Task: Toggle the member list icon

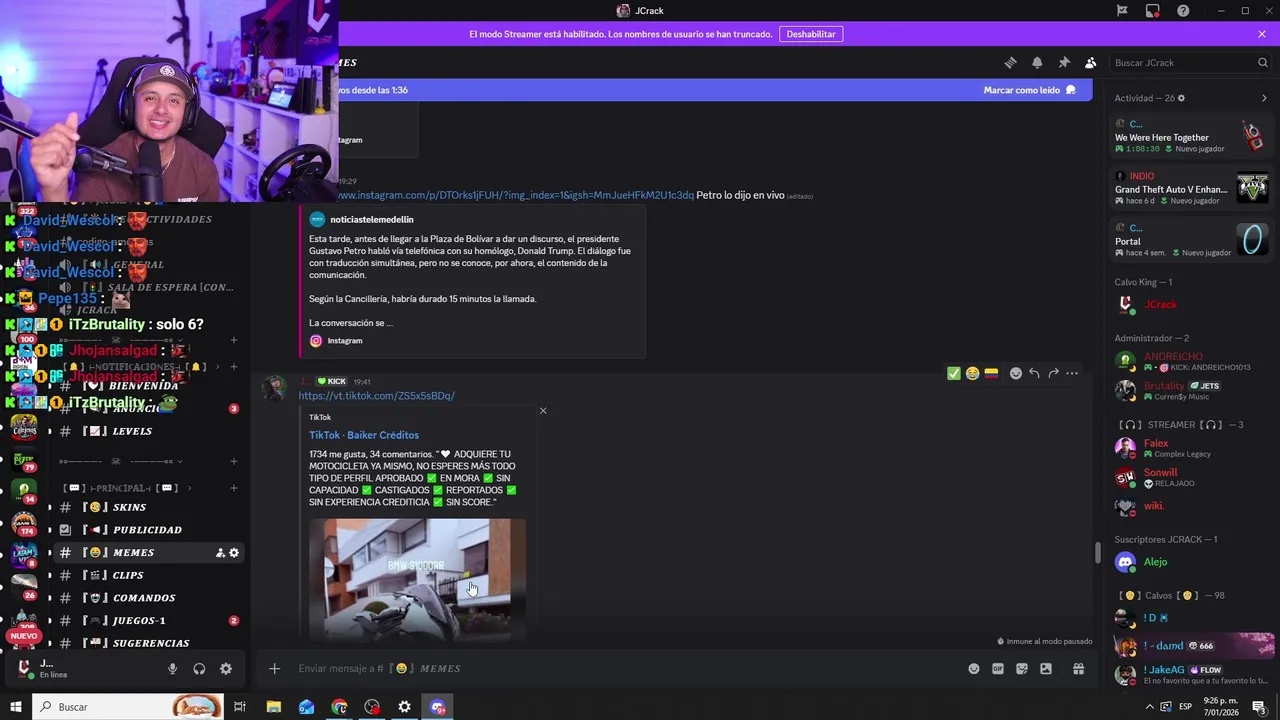Action: click(x=1091, y=62)
